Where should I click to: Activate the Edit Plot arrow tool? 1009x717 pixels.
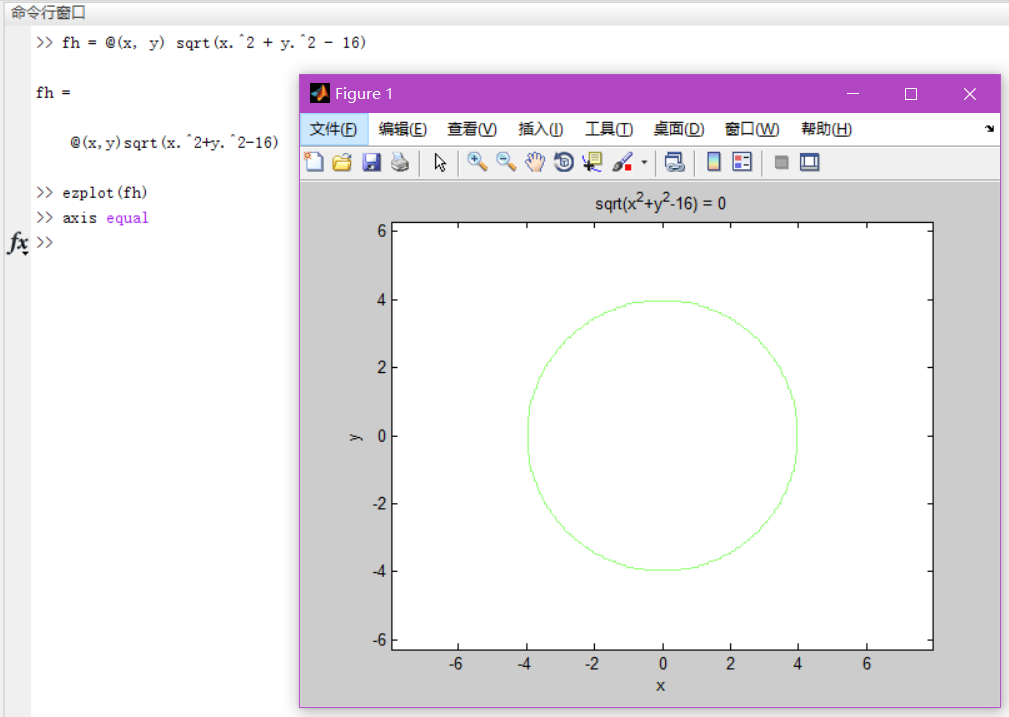(x=440, y=162)
